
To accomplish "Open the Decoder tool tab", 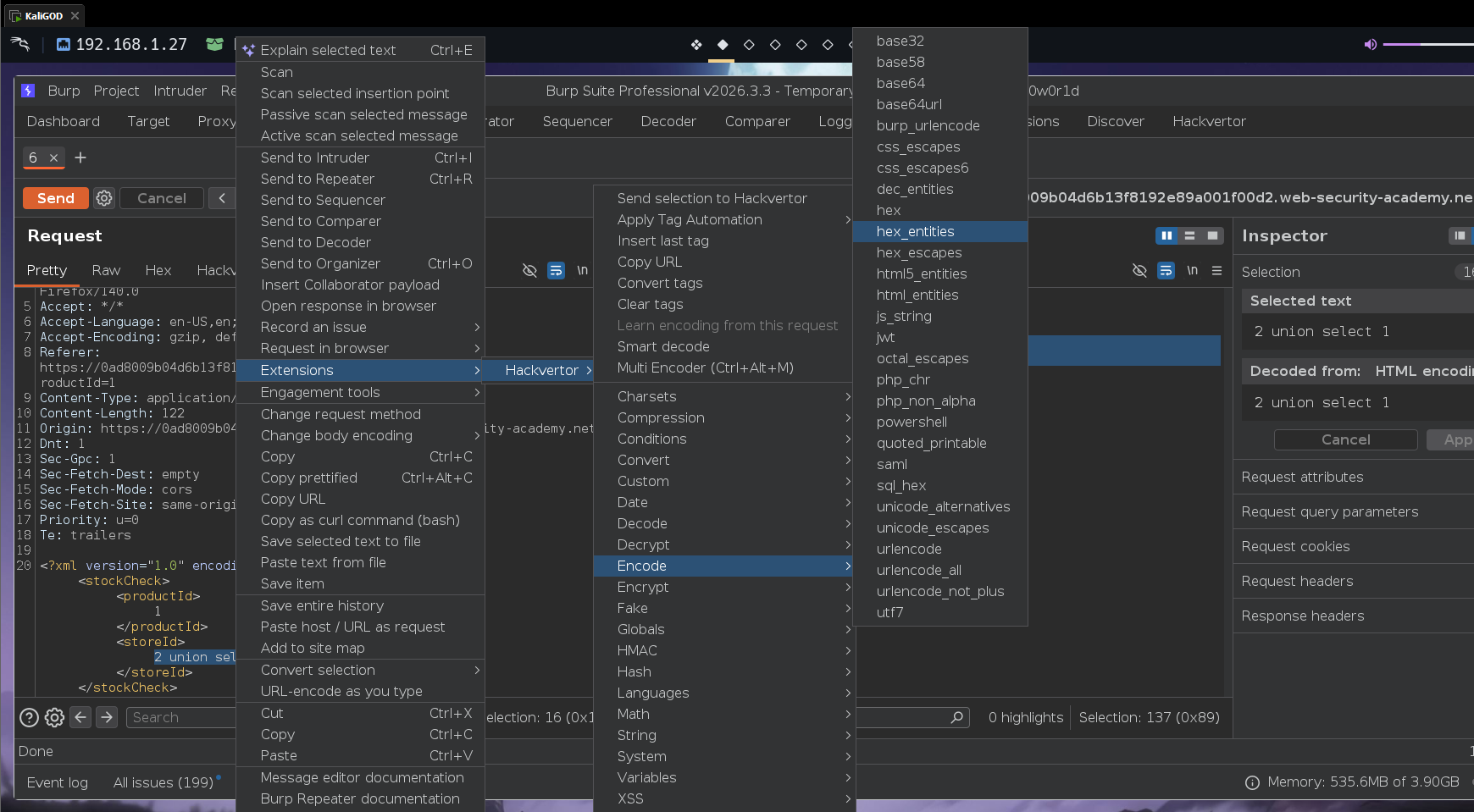I will point(668,121).
